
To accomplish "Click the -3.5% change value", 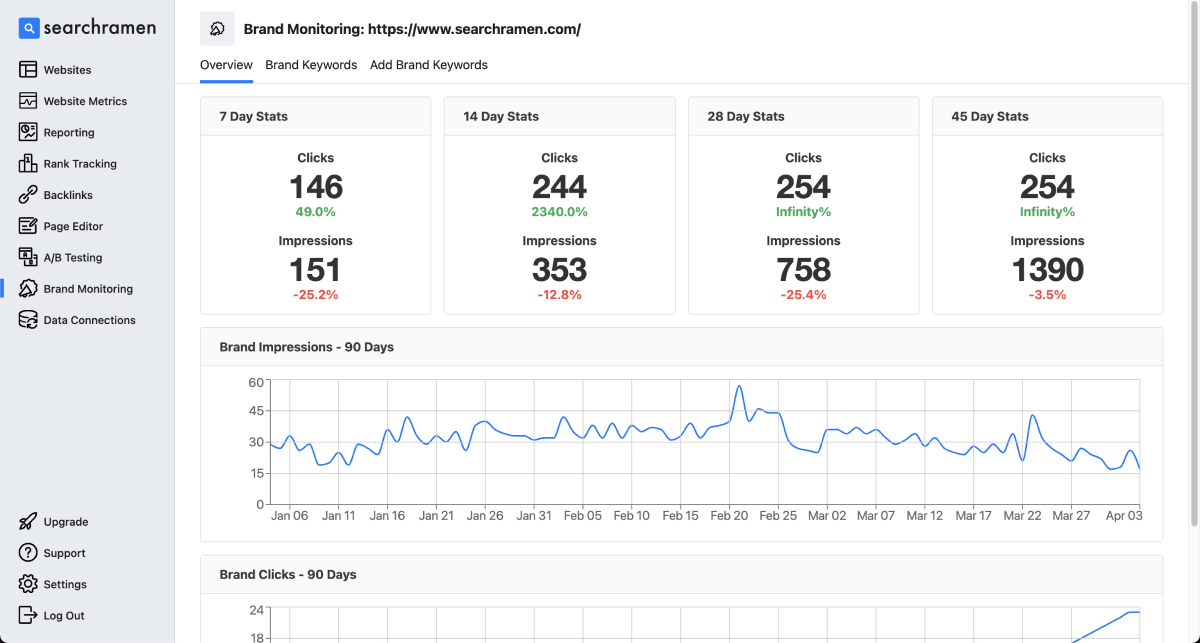I will (x=1048, y=295).
